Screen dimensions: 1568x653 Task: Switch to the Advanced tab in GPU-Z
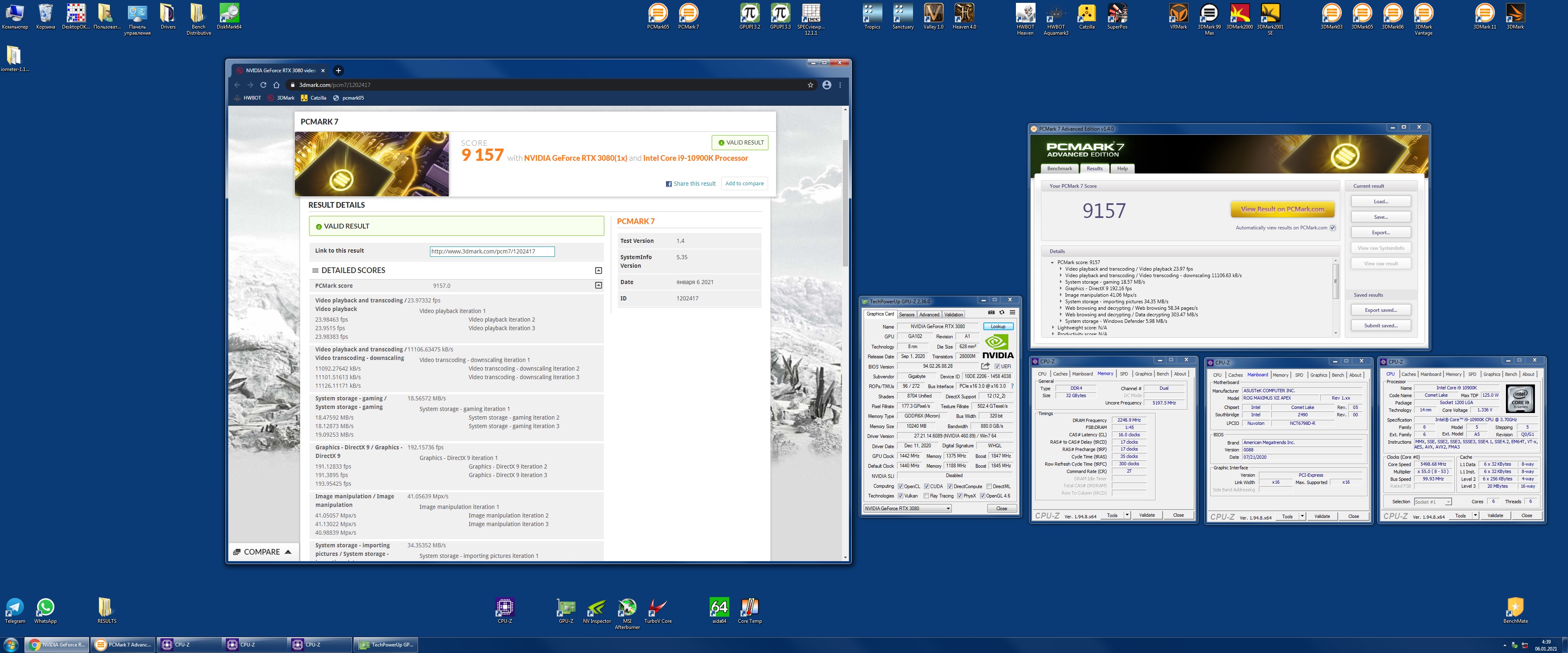pyautogui.click(x=929, y=315)
